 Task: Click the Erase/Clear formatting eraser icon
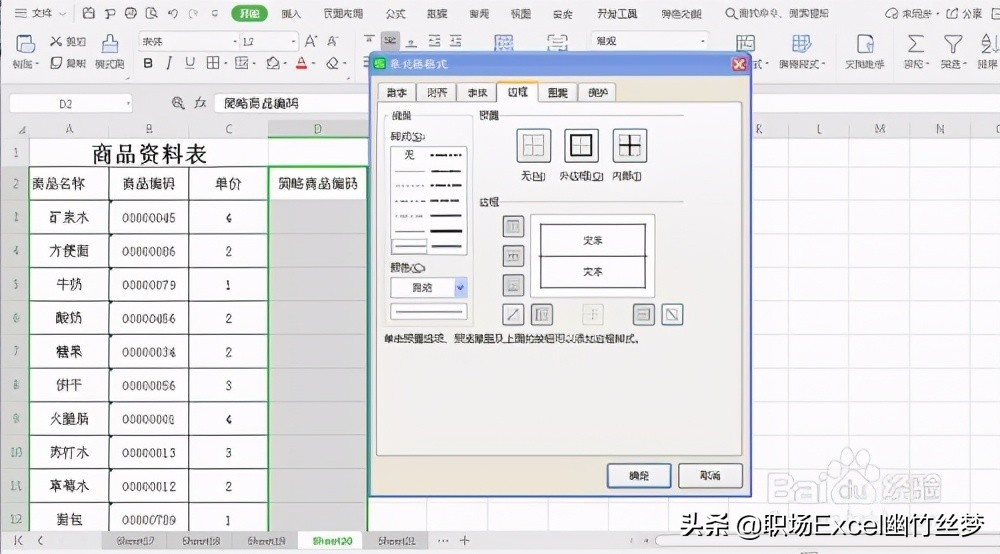(x=332, y=63)
